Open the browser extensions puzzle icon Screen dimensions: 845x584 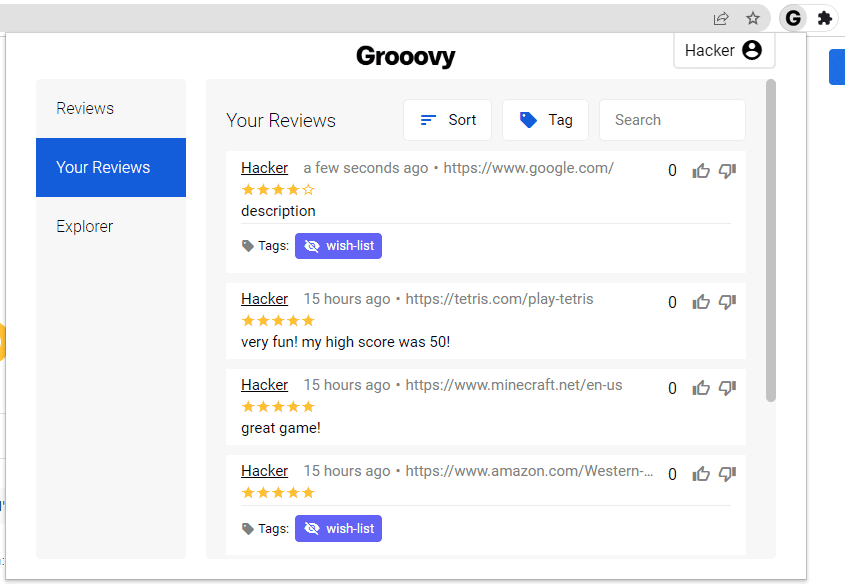tap(825, 18)
